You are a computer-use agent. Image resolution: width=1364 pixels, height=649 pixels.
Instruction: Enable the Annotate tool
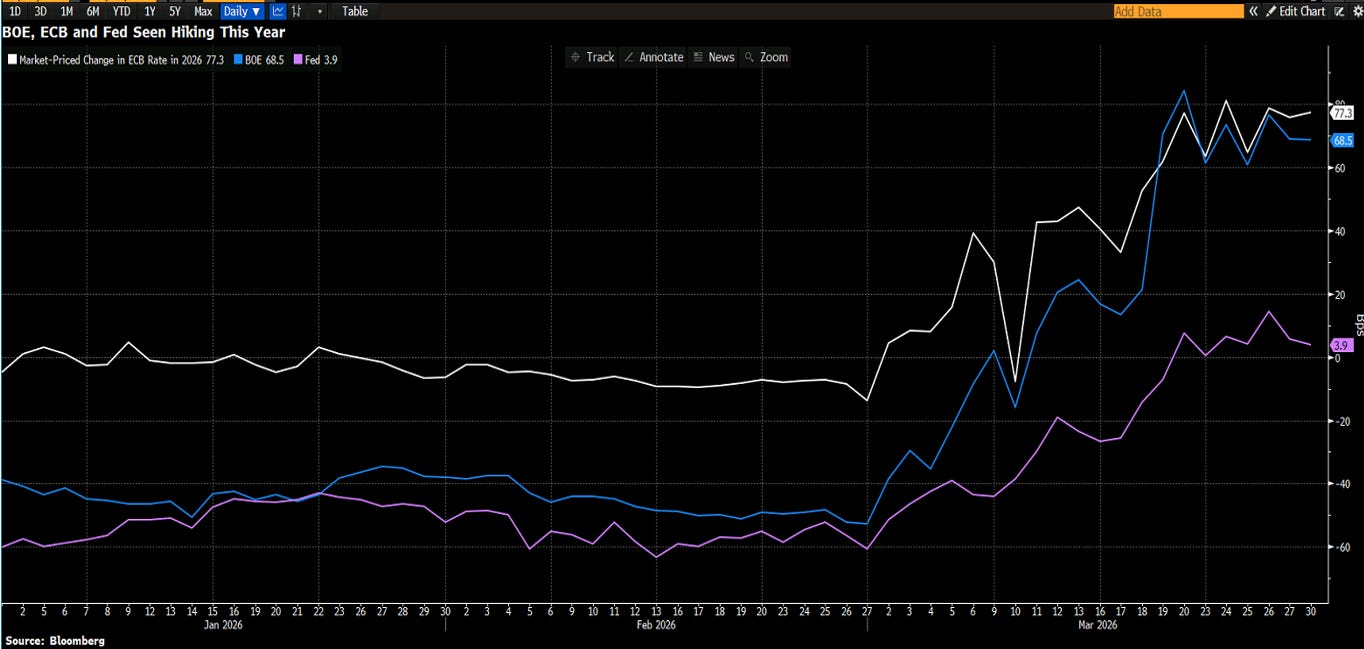654,57
